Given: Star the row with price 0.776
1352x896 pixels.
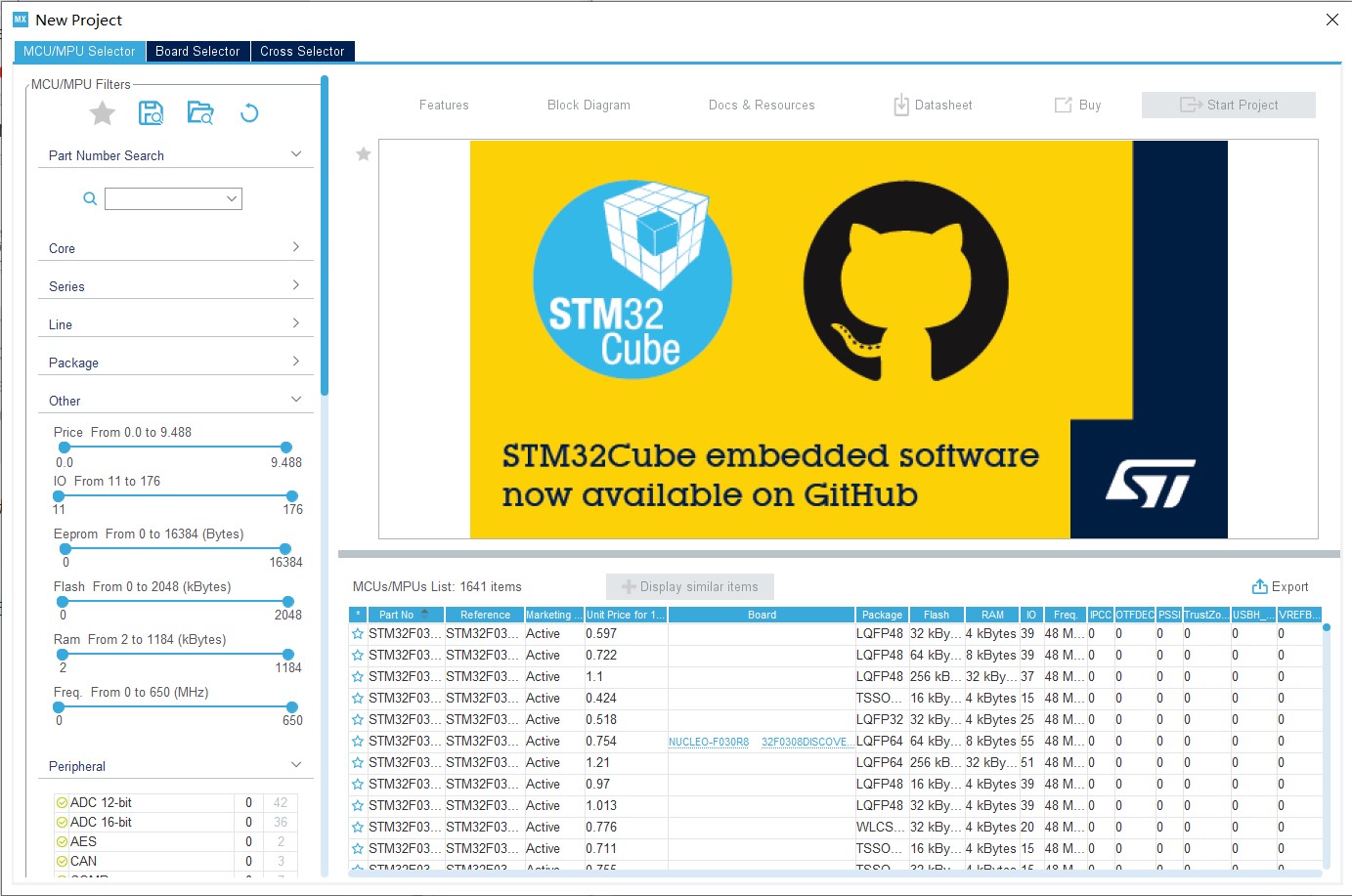Looking at the screenshot, I should [x=358, y=828].
